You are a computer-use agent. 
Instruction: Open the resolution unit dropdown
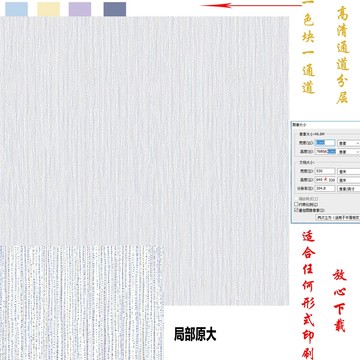coord(349,189)
